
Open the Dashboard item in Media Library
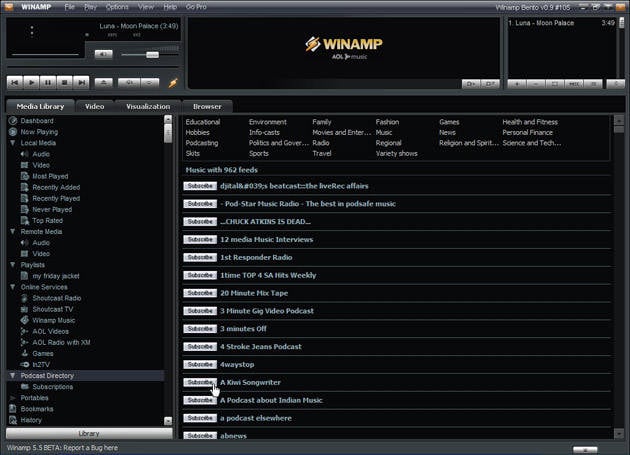(37, 121)
